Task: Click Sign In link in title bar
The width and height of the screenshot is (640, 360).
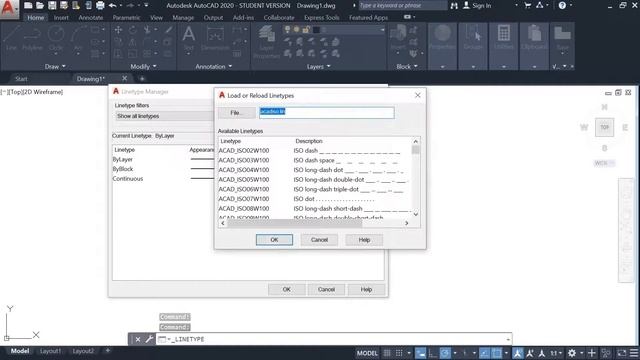Action: [x=482, y=6]
